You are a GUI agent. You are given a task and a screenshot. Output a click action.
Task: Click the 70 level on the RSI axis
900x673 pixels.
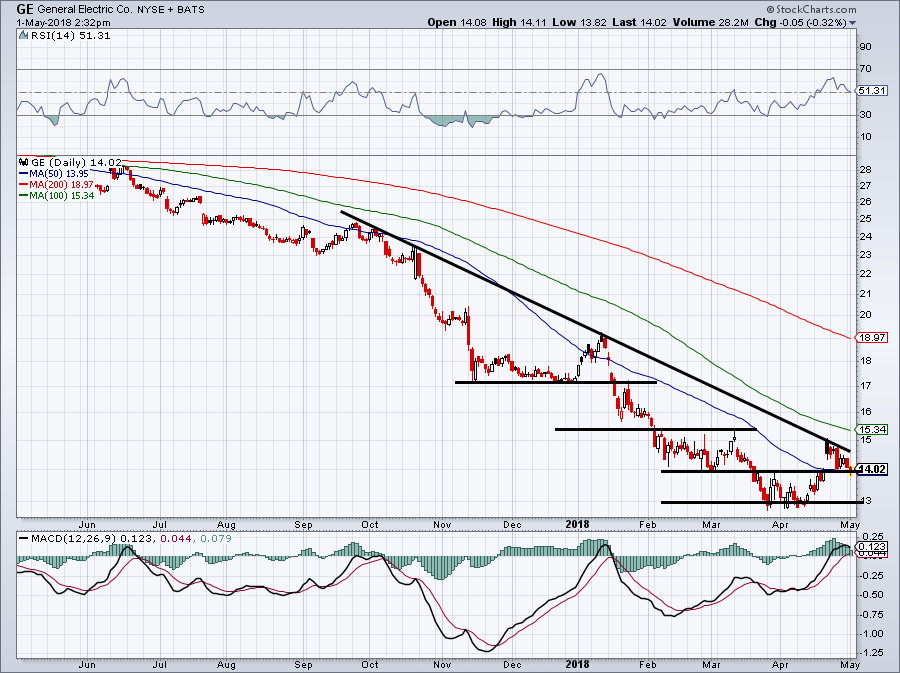pyautogui.click(x=866, y=69)
